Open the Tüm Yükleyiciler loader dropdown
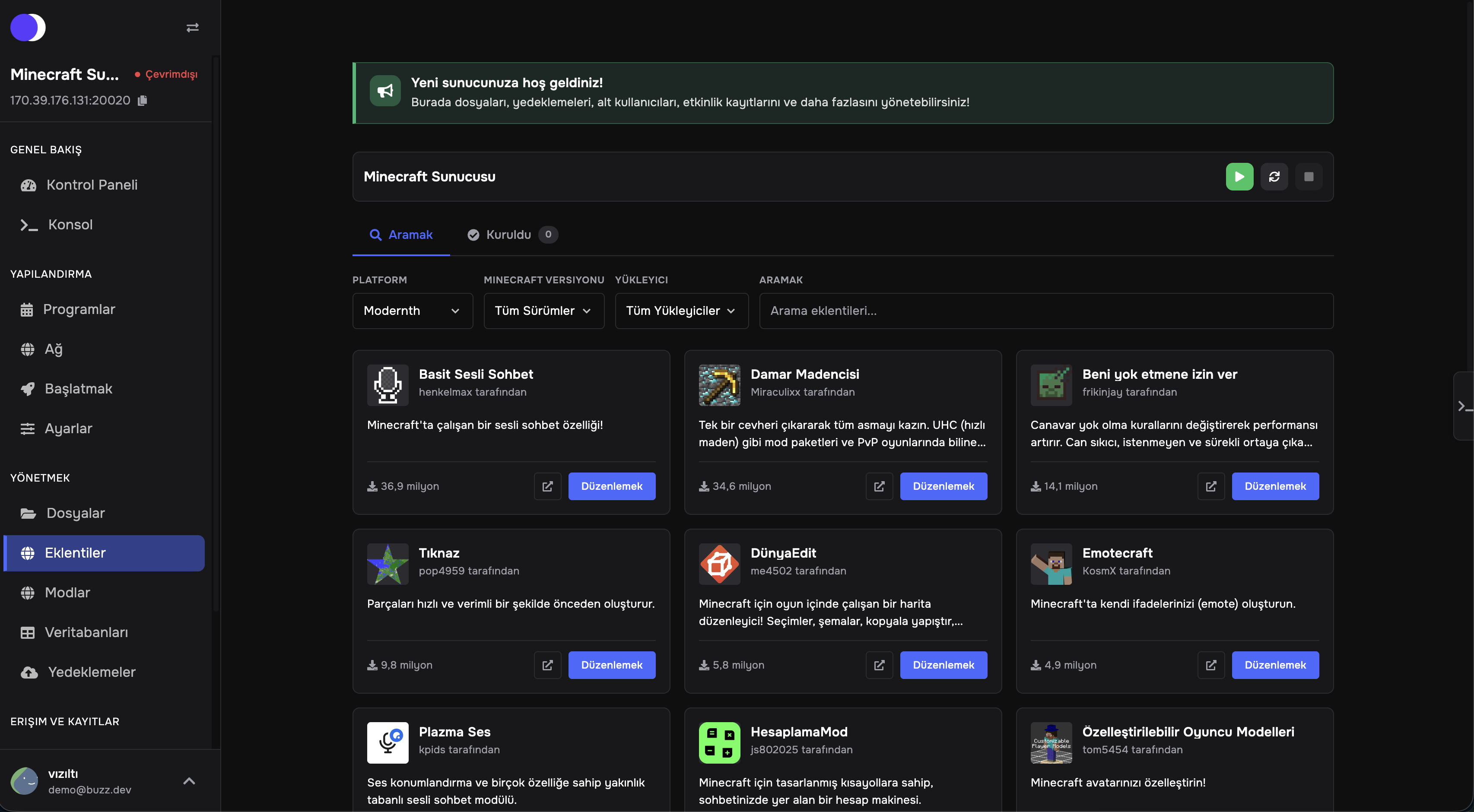The width and height of the screenshot is (1474, 812). (681, 311)
